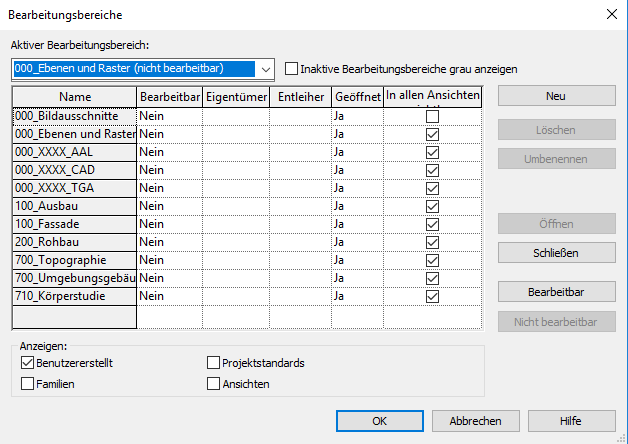Image resolution: width=628 pixels, height=444 pixels.
Task: Open Hilfe for this dialog
Action: click(x=571, y=421)
